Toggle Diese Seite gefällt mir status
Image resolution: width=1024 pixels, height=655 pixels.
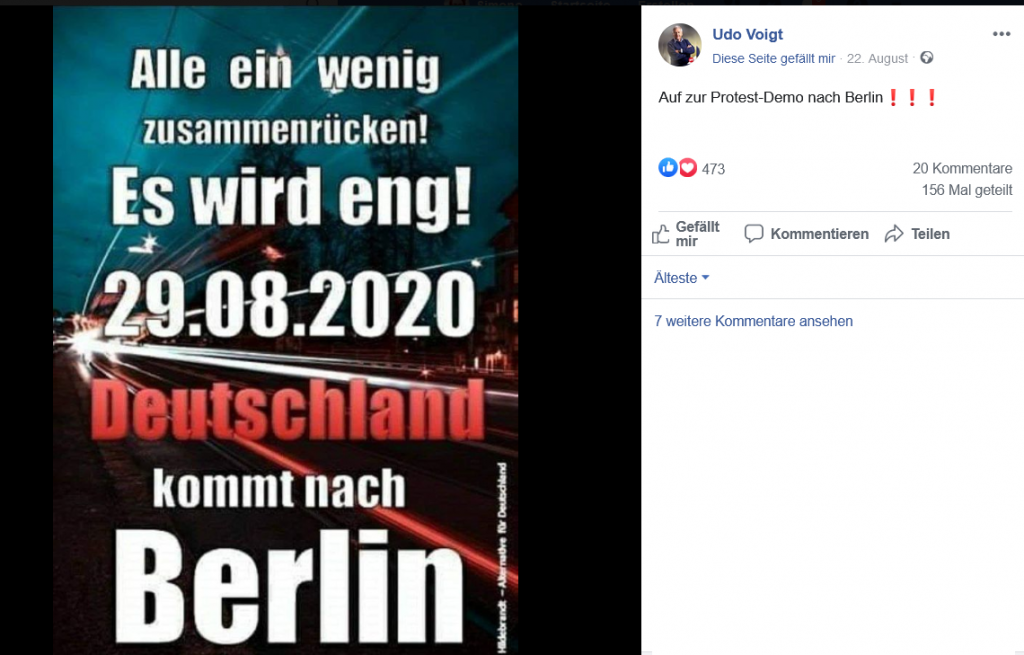click(773, 59)
